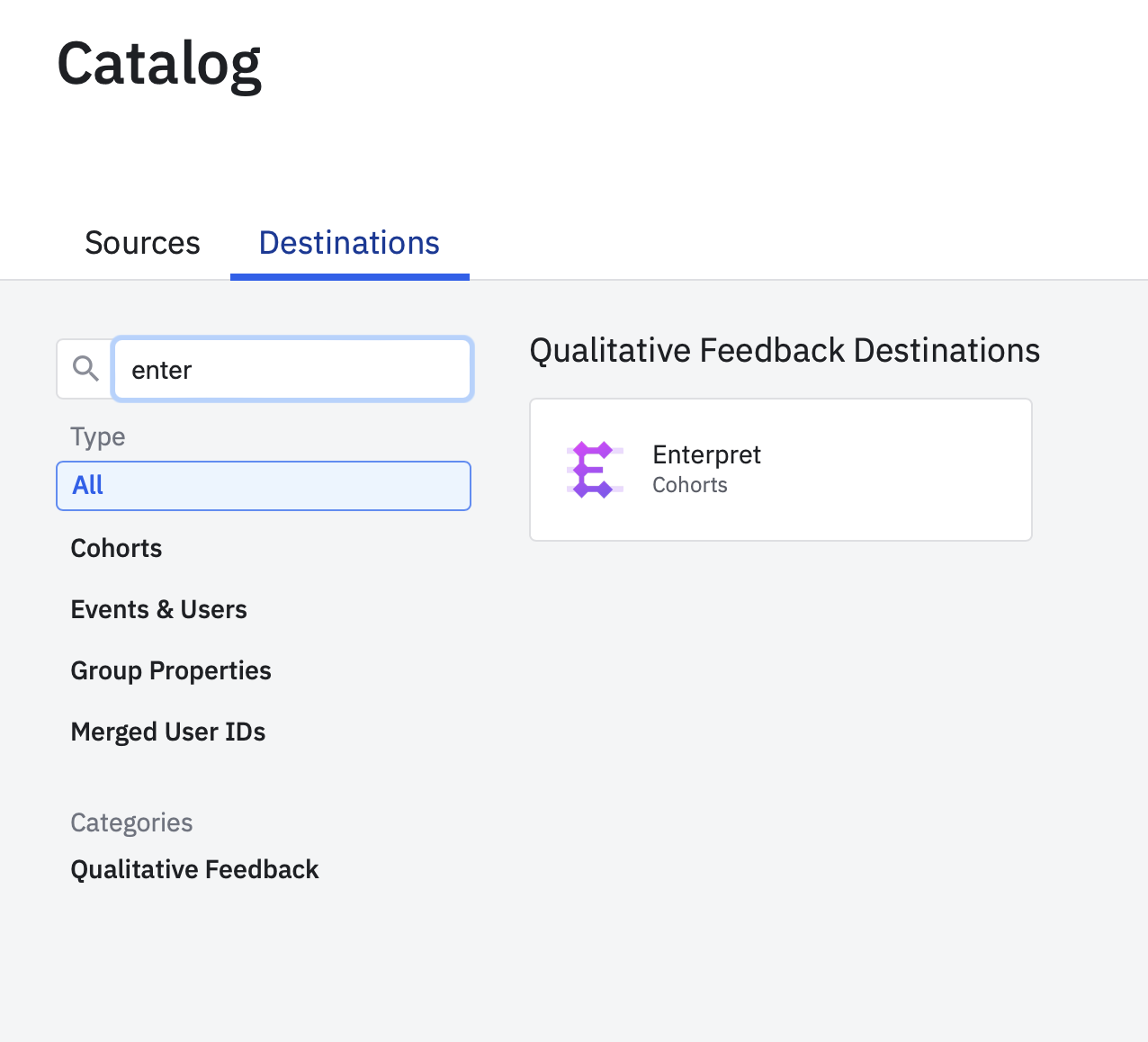Click the Enterpret title text

click(x=706, y=454)
